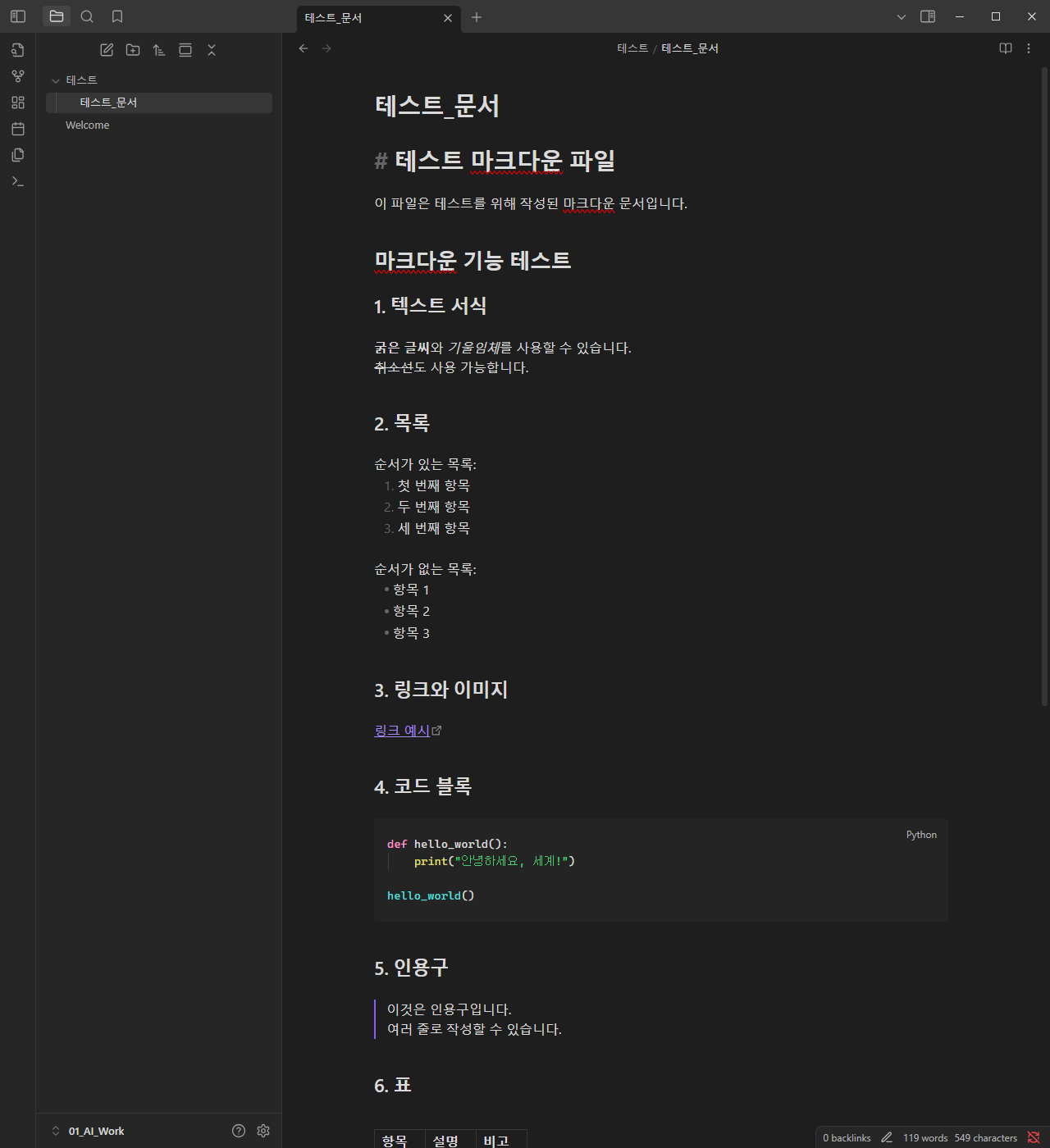Create a new folder icon
This screenshot has width=1050, height=1148.
point(133,50)
